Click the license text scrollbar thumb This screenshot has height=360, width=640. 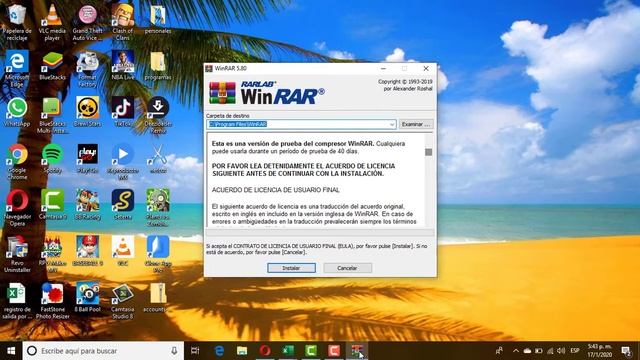428,152
